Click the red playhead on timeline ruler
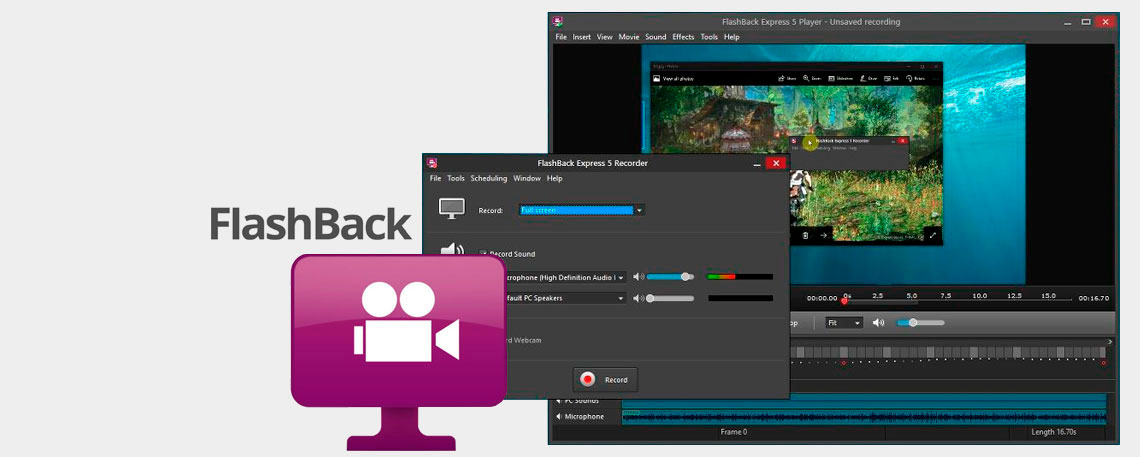 tap(844, 299)
